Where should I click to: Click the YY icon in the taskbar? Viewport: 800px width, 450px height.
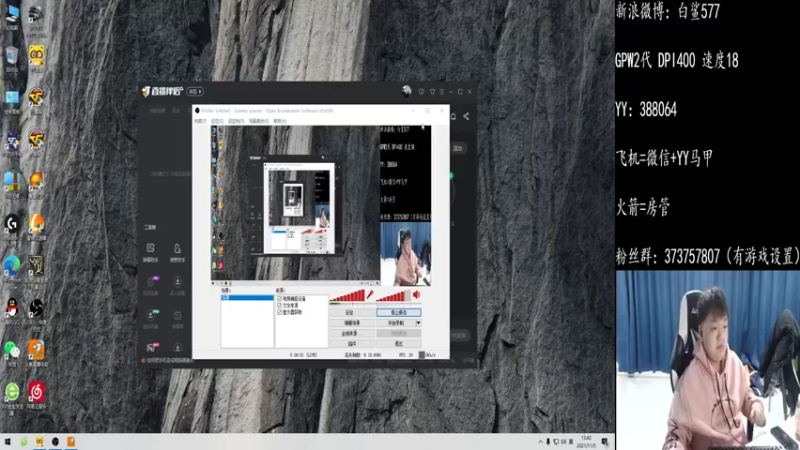point(39,441)
